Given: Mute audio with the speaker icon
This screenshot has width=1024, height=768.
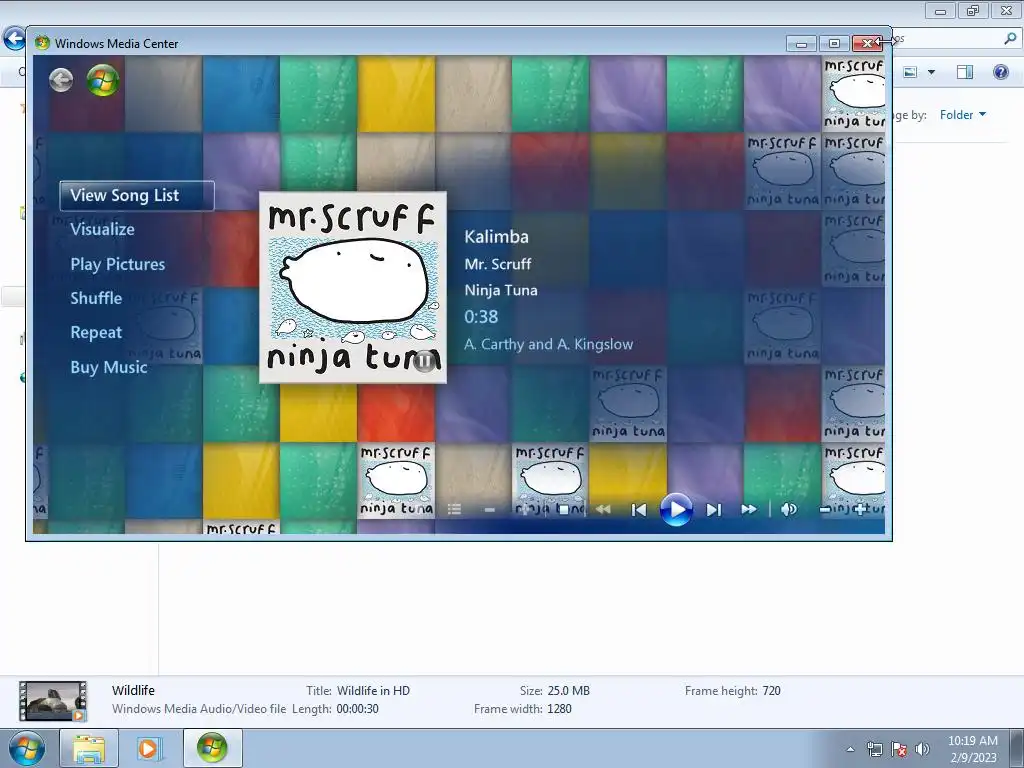Looking at the screenshot, I should (788, 509).
